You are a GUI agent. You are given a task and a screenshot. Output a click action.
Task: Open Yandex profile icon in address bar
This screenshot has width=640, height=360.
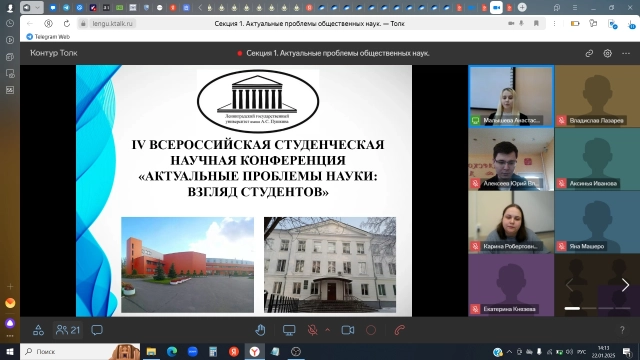pos(48,24)
